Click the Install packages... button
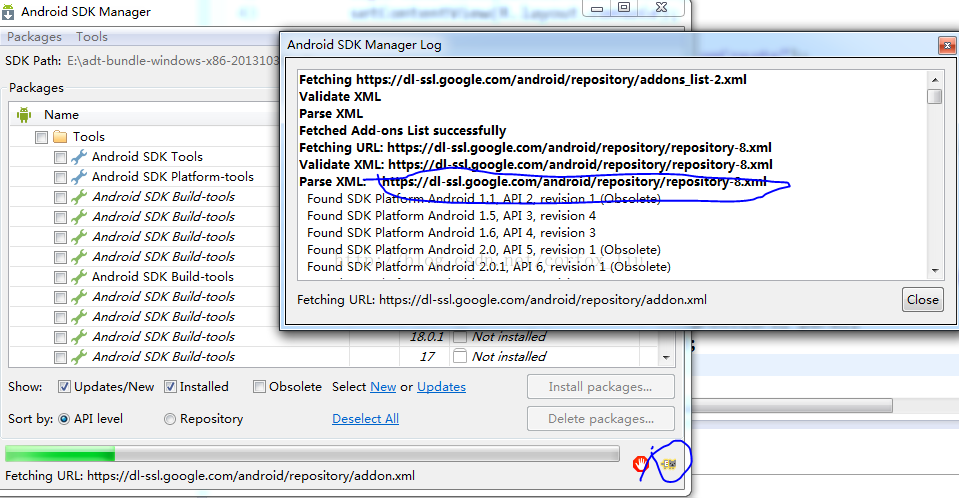 (x=601, y=387)
